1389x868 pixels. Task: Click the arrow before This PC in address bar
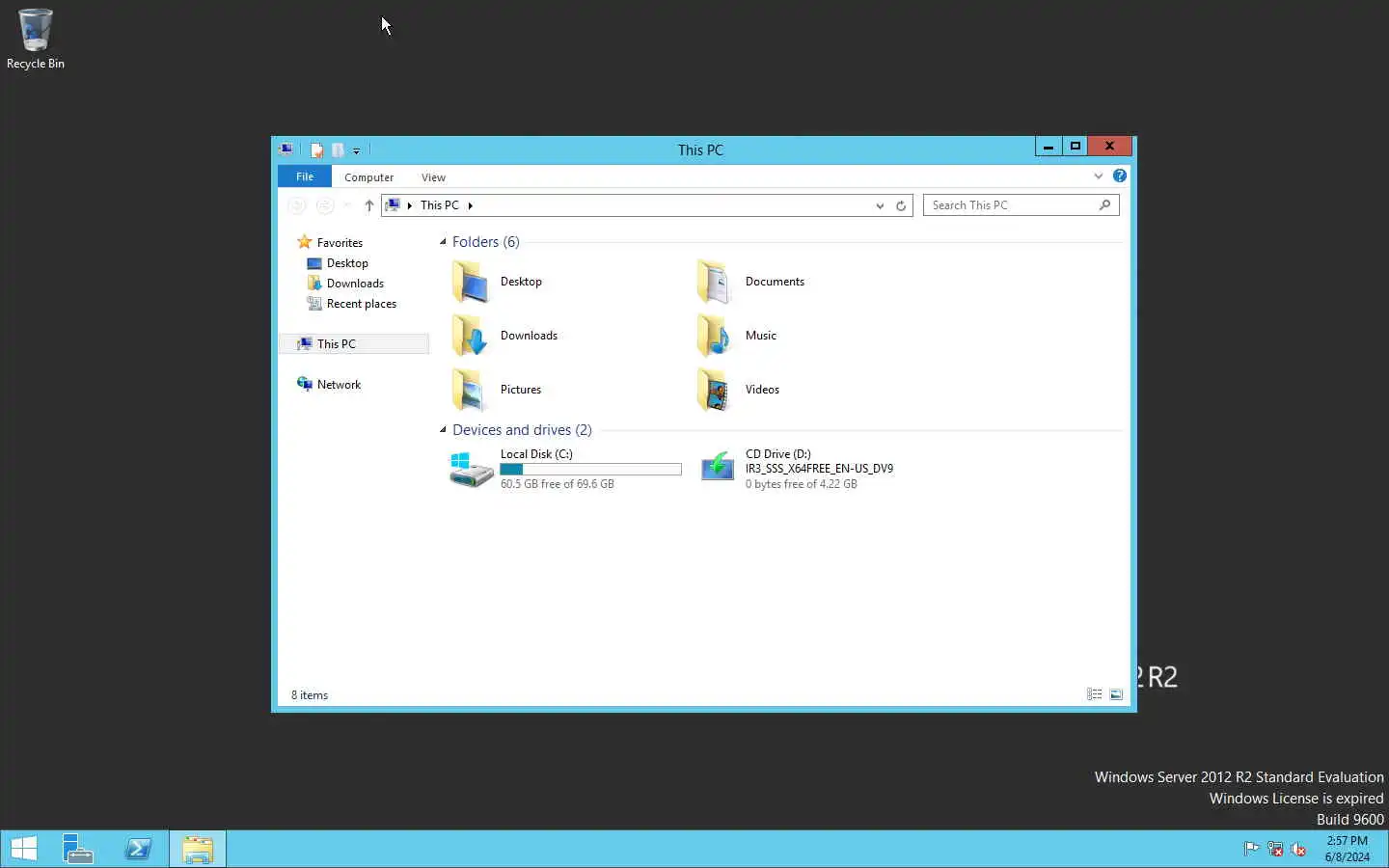point(410,205)
